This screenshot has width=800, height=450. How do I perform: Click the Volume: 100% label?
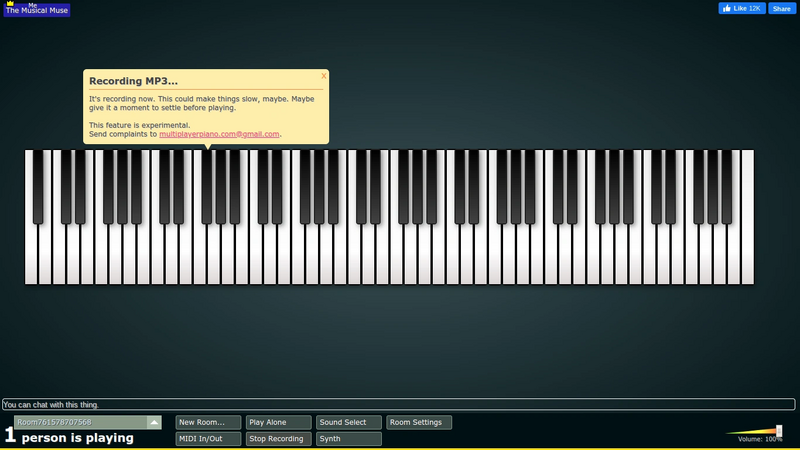coord(760,439)
